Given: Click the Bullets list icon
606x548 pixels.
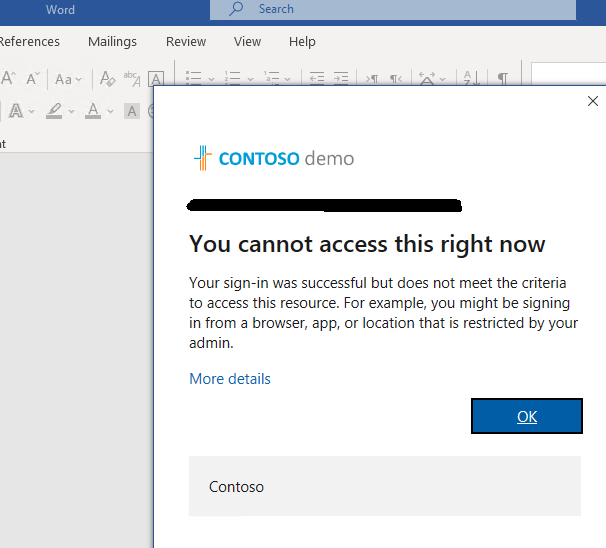Looking at the screenshot, I should (x=193, y=78).
